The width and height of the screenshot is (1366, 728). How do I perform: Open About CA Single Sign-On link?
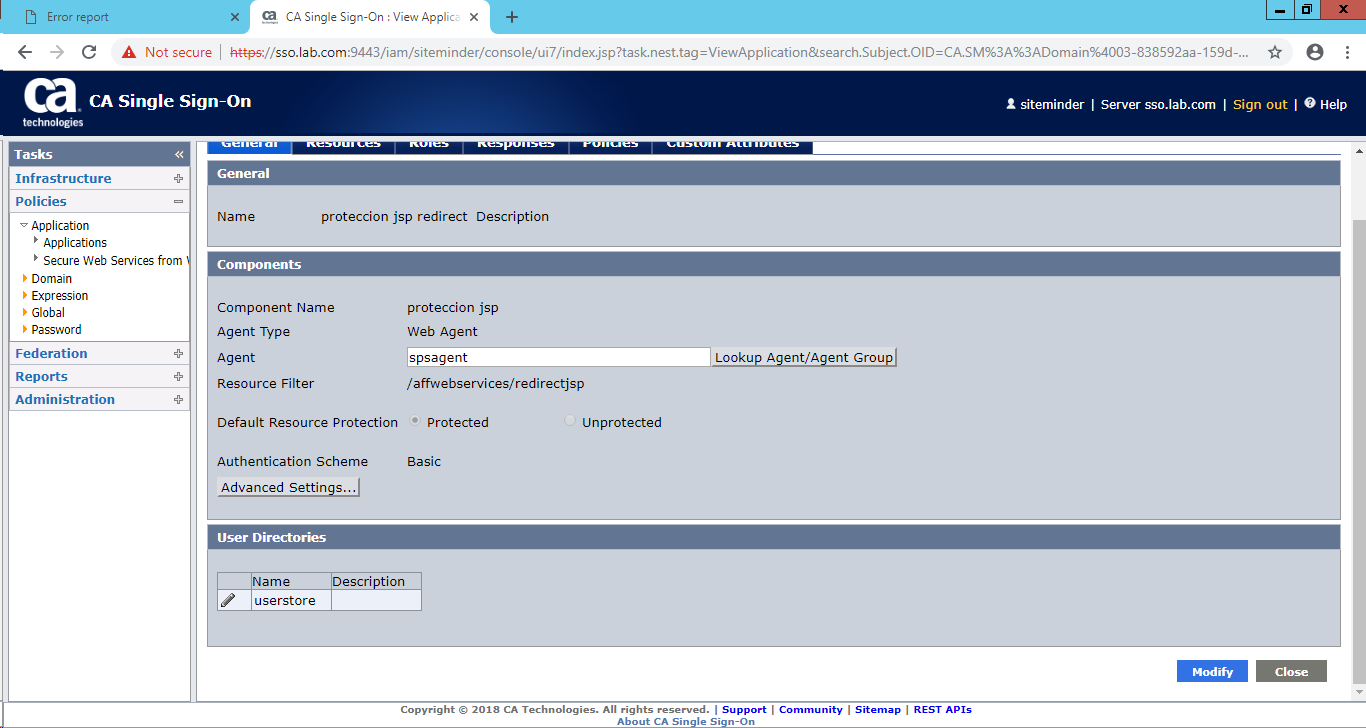[686, 721]
